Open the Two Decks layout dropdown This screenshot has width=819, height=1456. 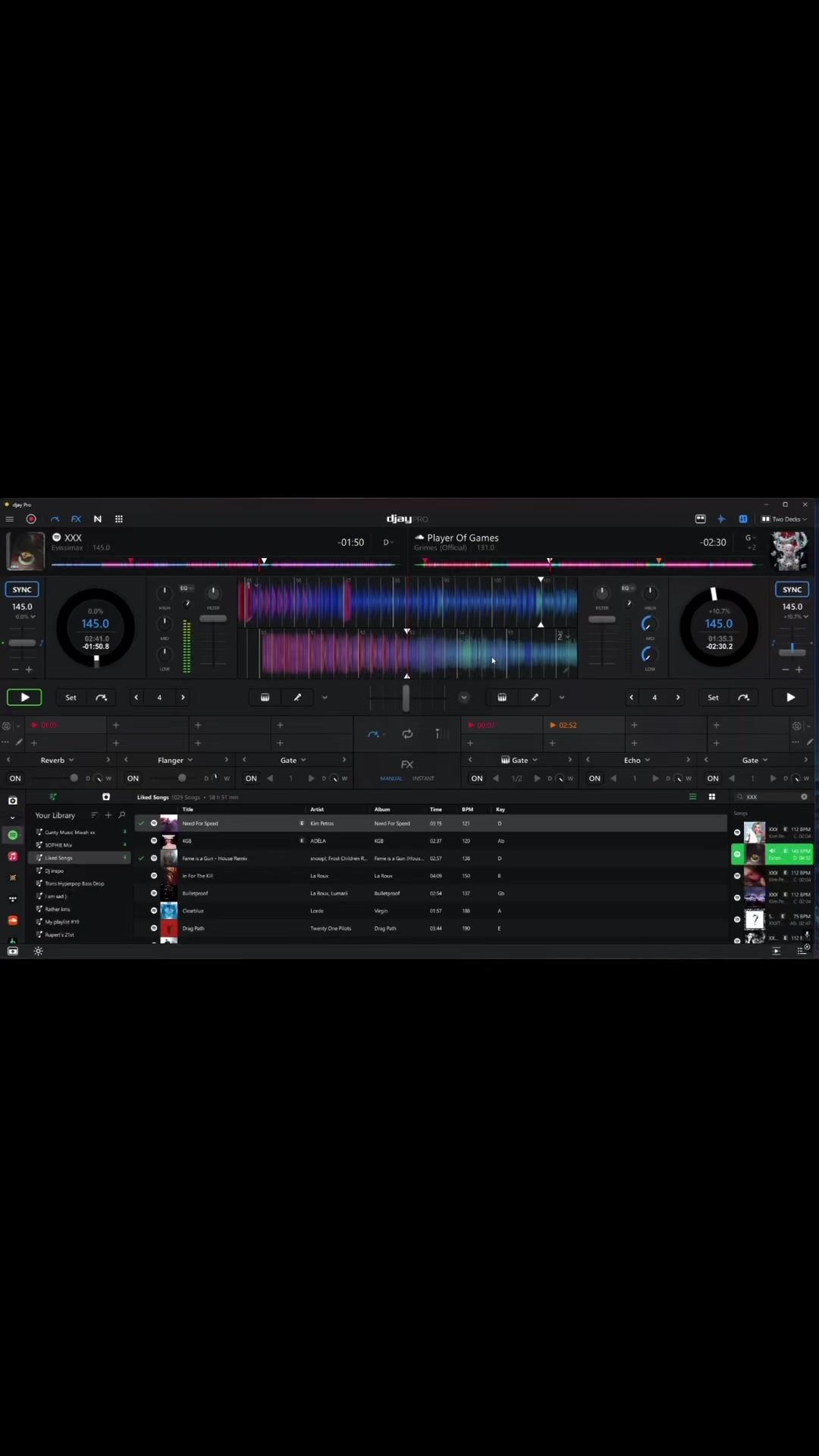(x=785, y=519)
